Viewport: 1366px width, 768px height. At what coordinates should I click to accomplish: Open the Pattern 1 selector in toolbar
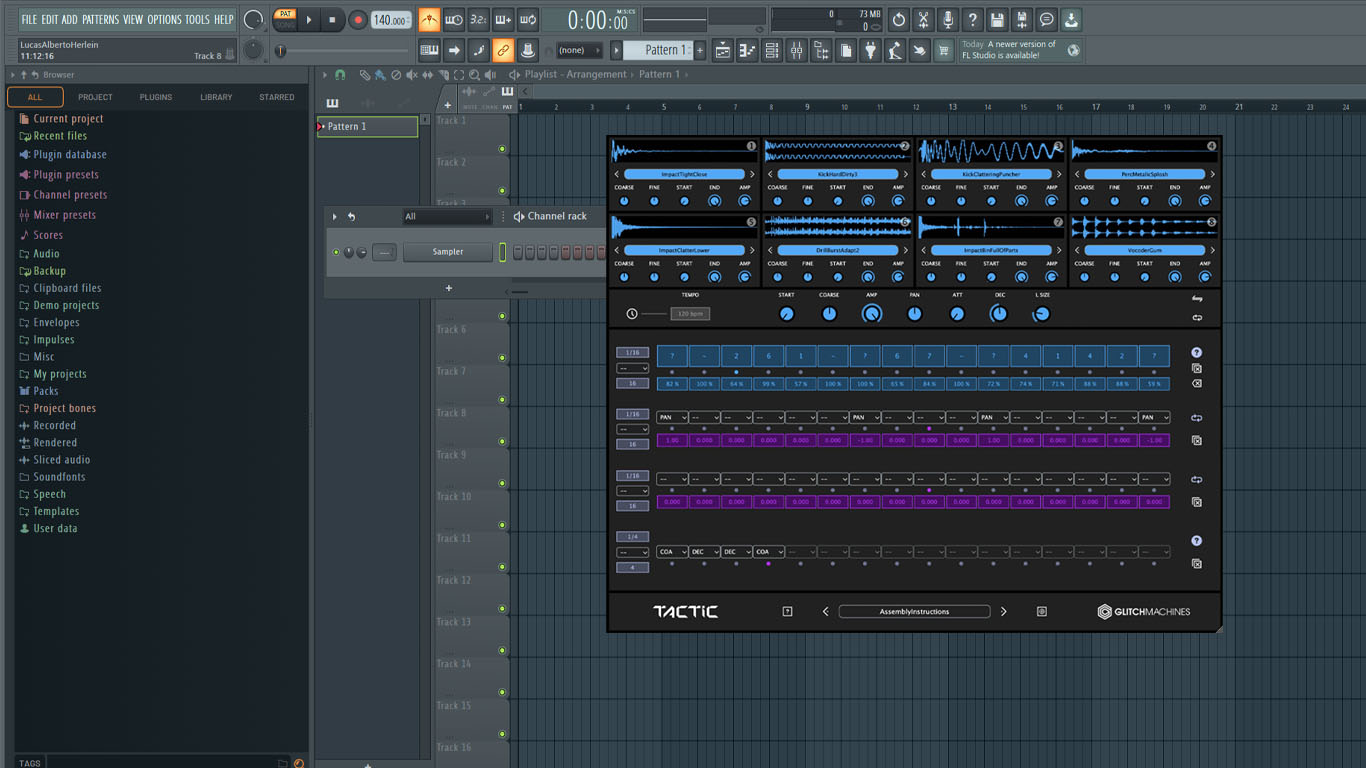[658, 50]
